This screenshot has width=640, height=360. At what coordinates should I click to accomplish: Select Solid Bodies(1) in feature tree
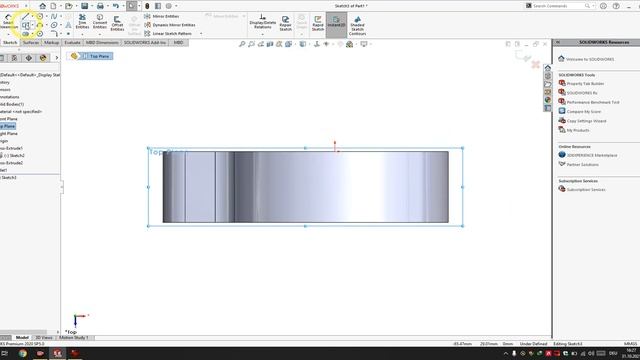click(x=12, y=104)
